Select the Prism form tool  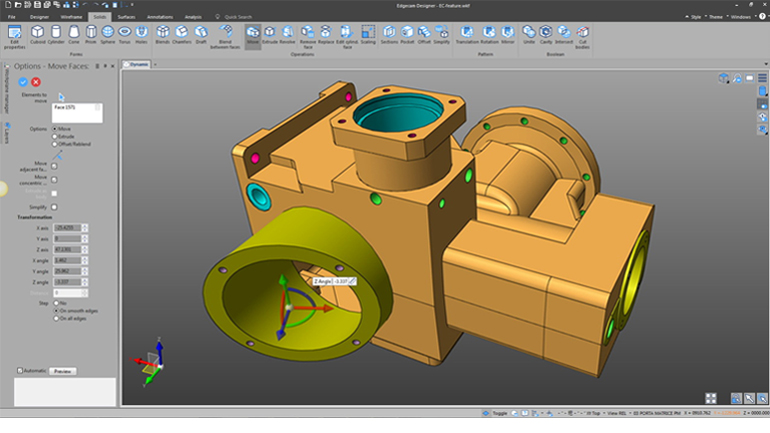pyautogui.click(x=91, y=35)
